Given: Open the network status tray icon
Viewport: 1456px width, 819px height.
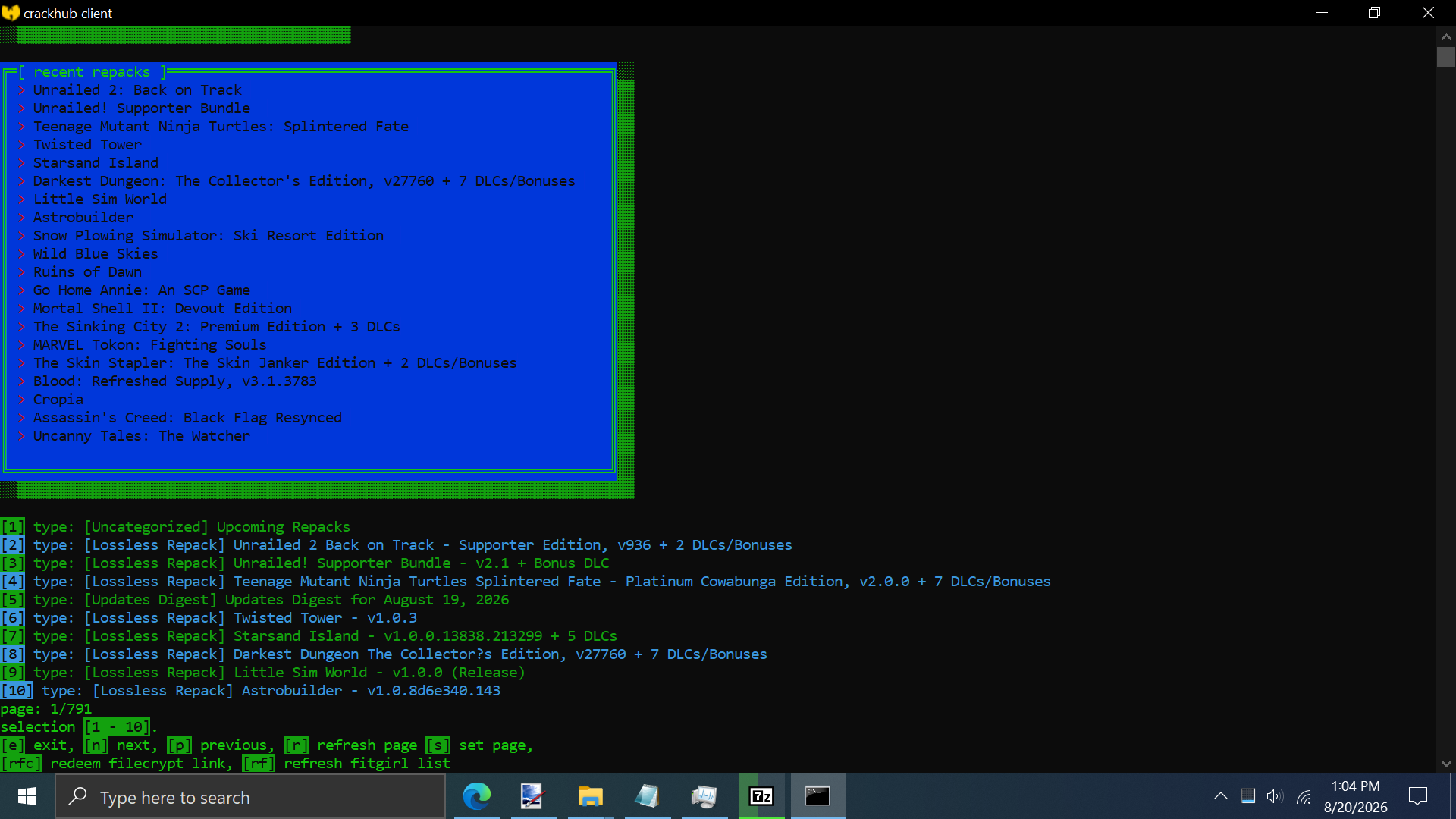Looking at the screenshot, I should 1304,796.
